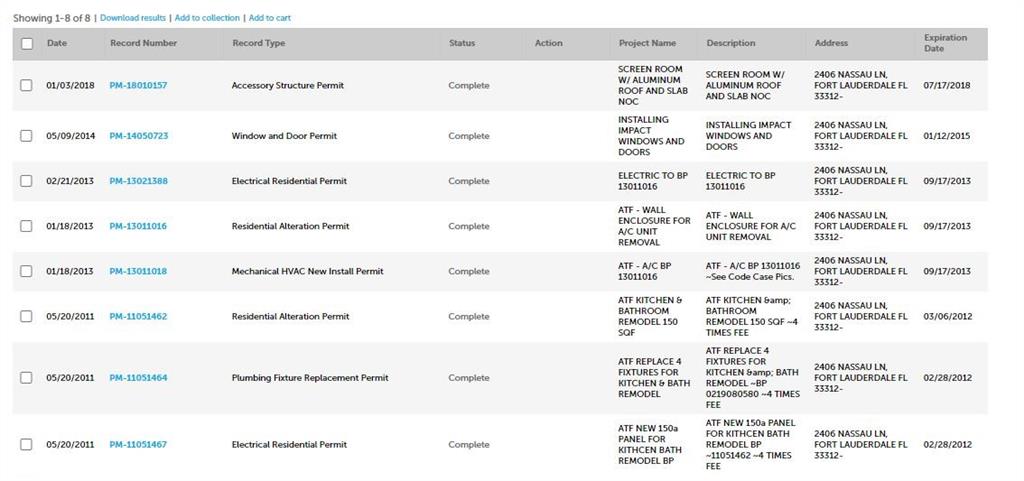Click Add to collection link
Viewport: 1024px width, 481px height.
coord(207,18)
